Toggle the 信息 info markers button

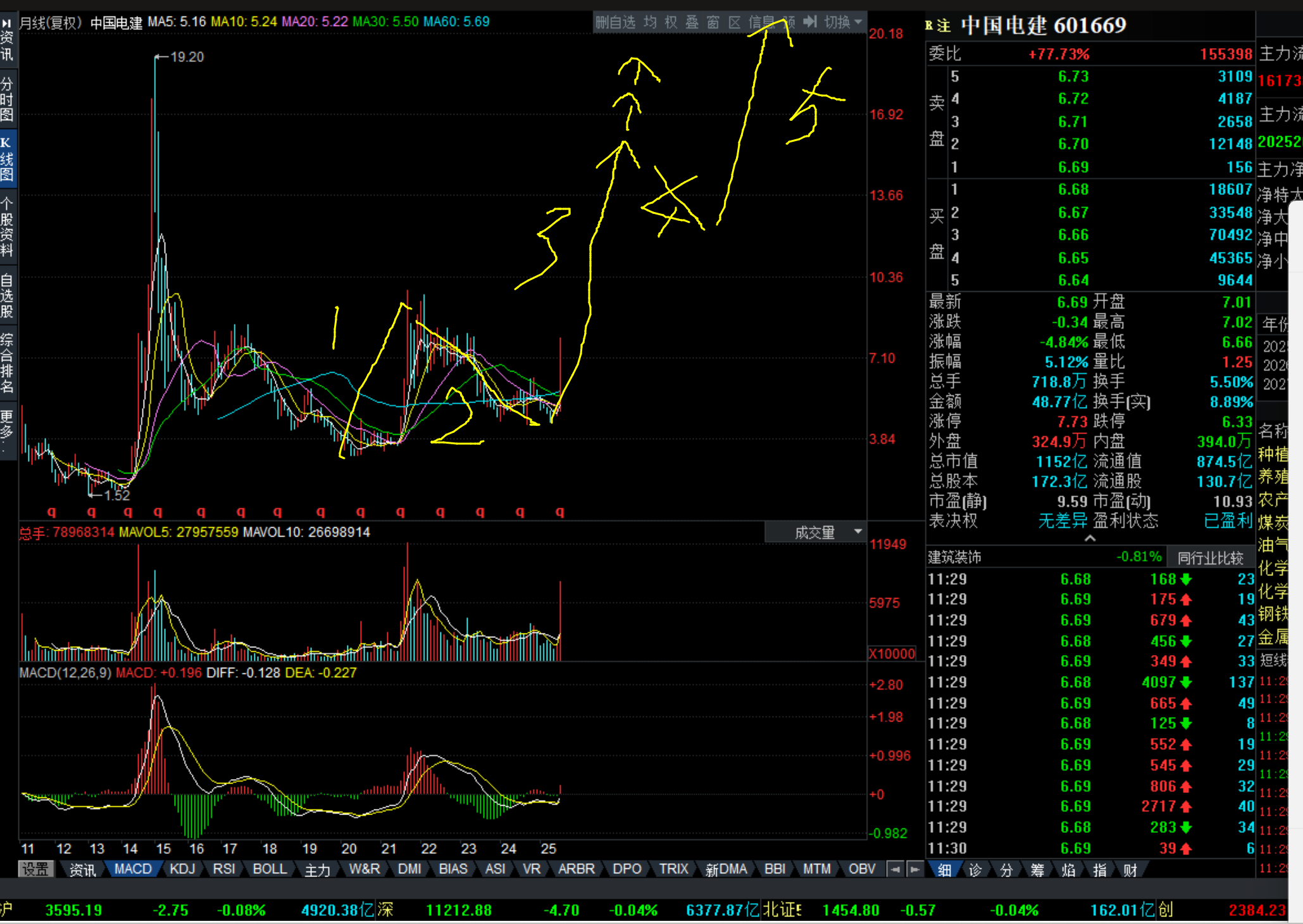[x=762, y=23]
